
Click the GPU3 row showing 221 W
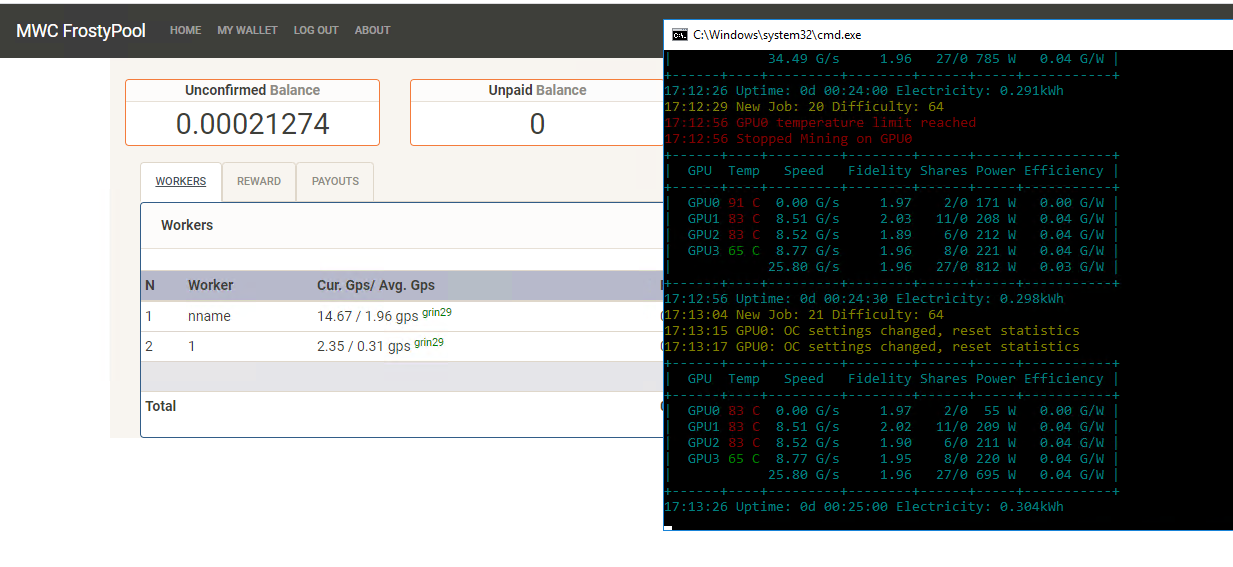[x=892, y=251]
